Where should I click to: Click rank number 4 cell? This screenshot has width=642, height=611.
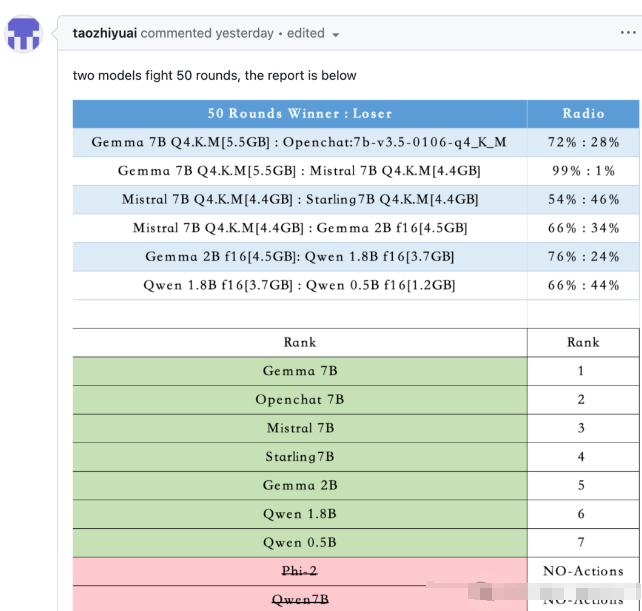[583, 457]
